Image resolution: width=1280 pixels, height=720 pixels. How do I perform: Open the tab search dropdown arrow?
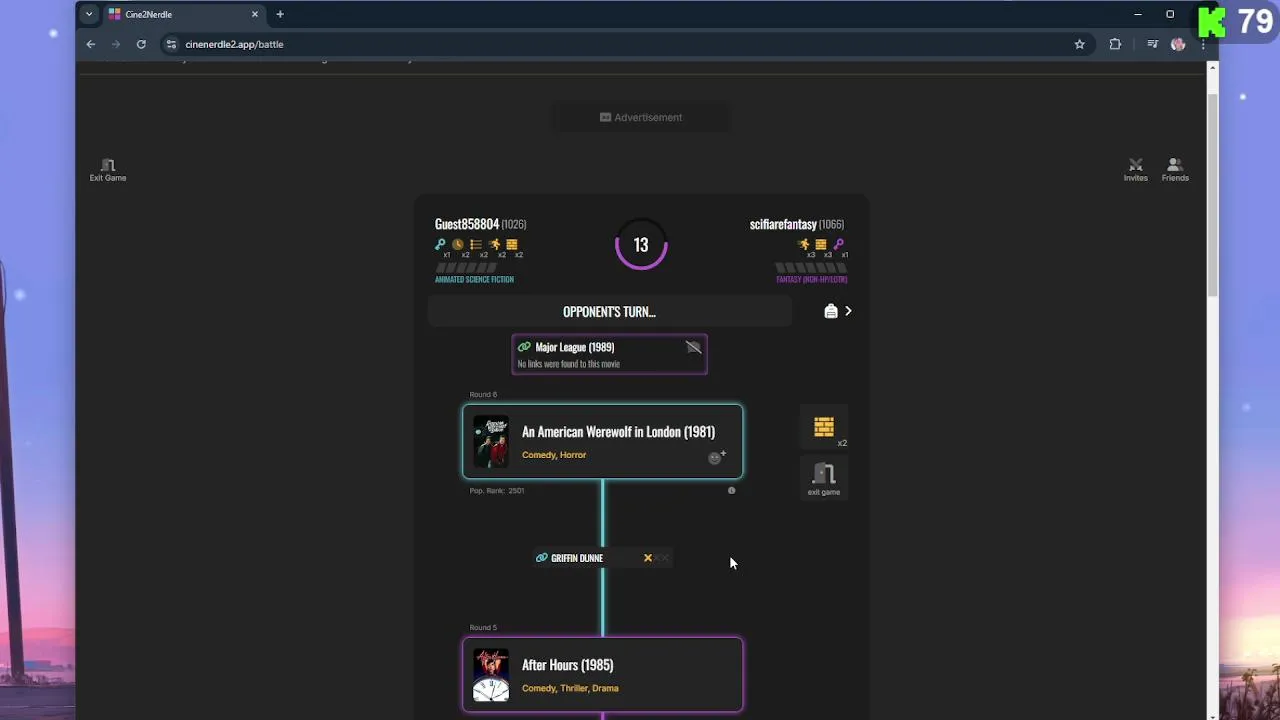[89, 14]
